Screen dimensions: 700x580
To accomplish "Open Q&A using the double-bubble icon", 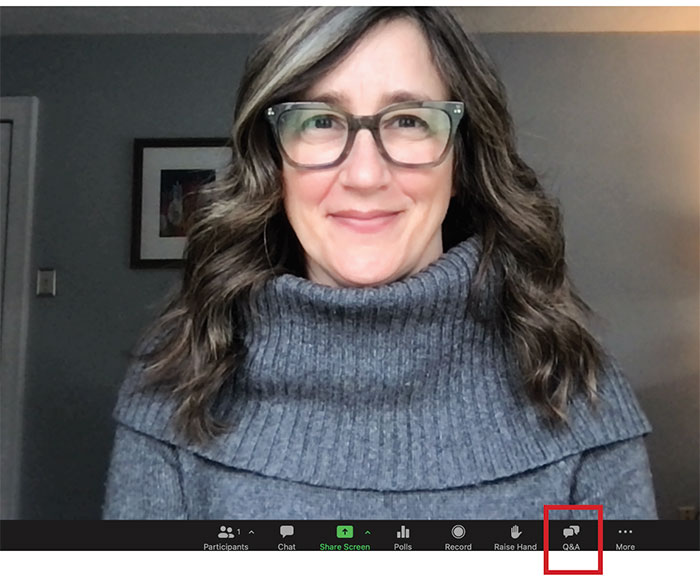I will 571,532.
